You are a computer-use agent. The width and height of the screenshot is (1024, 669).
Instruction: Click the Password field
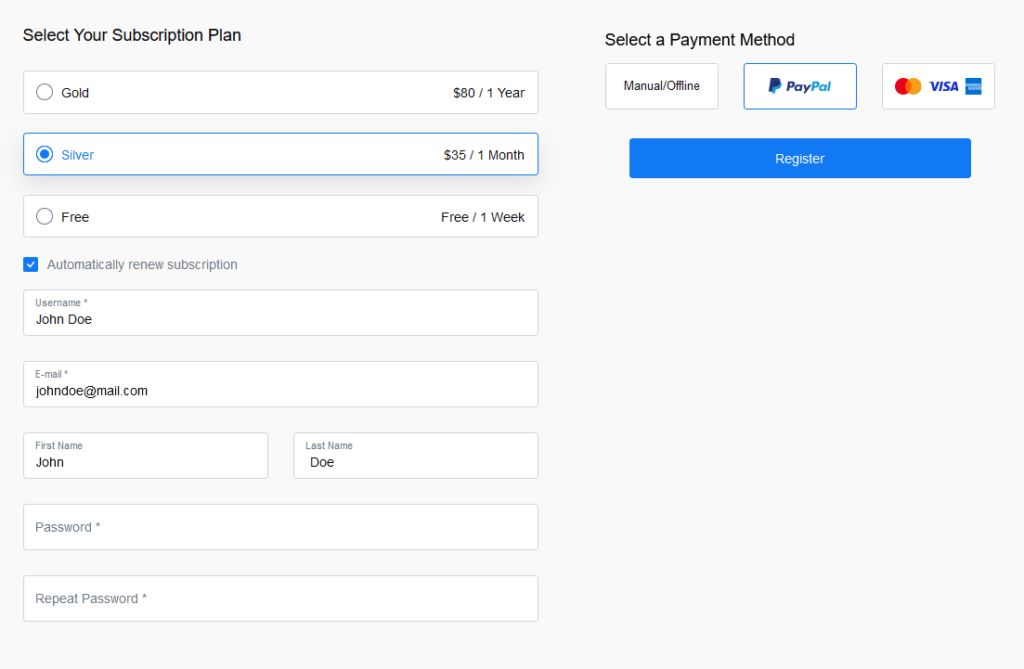click(281, 527)
